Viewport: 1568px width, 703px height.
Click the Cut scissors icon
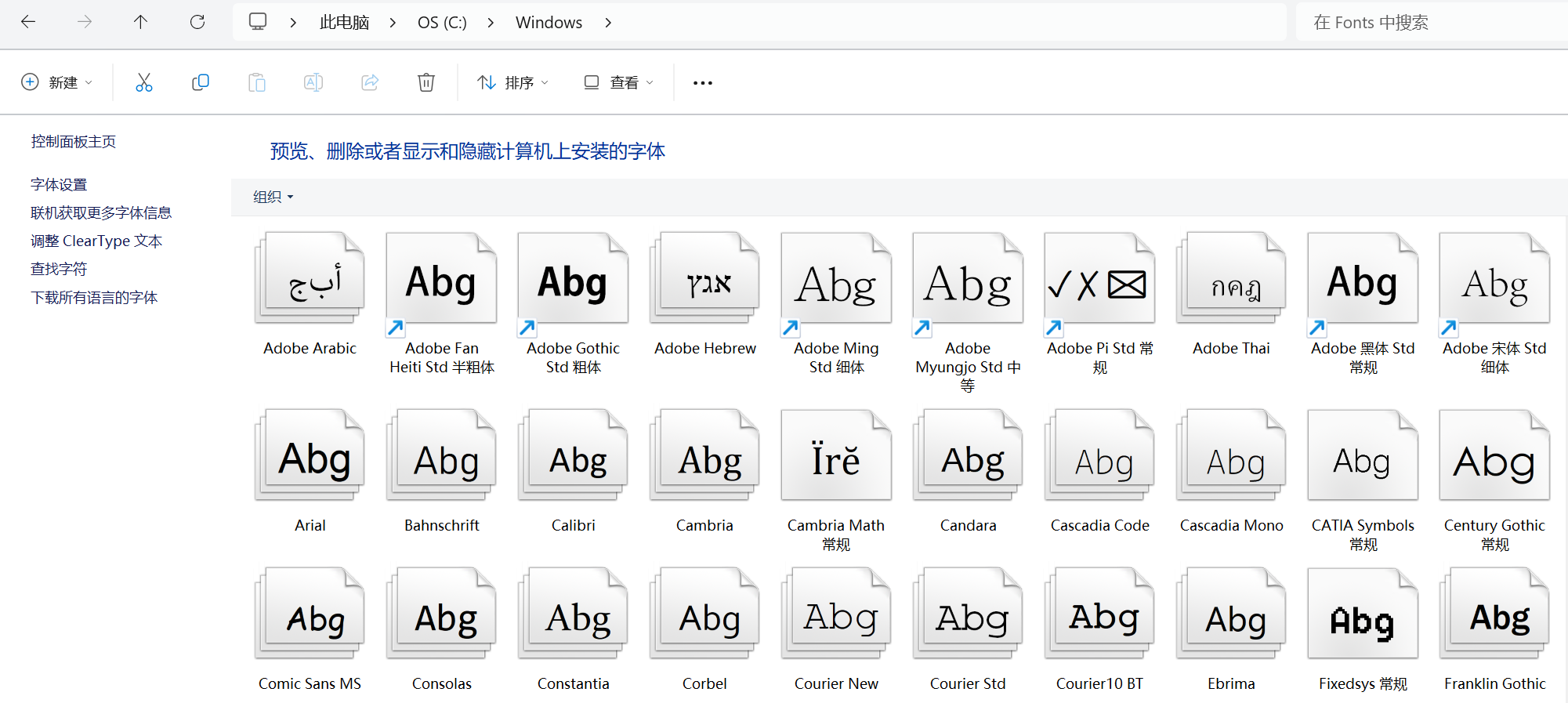click(x=144, y=82)
